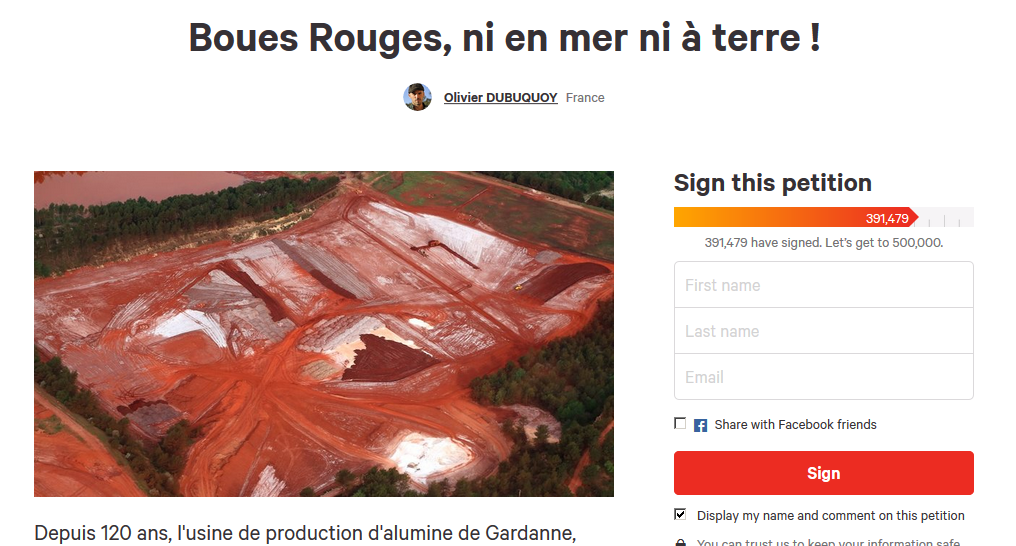Click the red arrow tip showing 391,479
Image resolution: width=1016 pixels, height=546 pixels.
point(887,218)
